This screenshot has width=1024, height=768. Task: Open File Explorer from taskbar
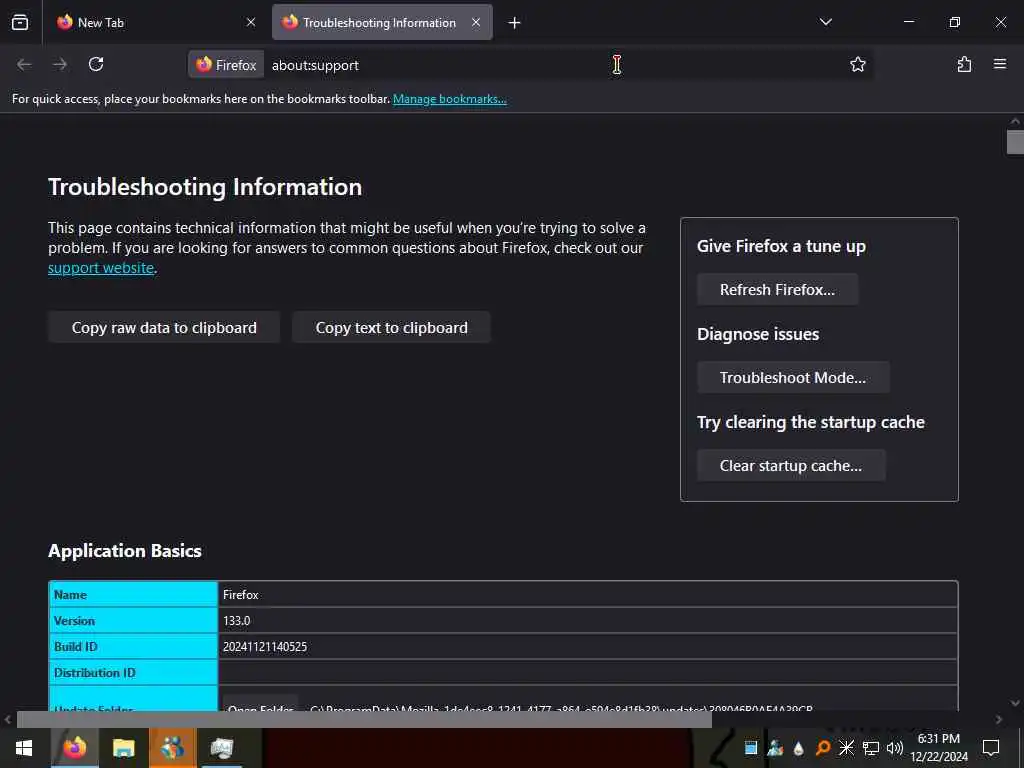coord(123,748)
